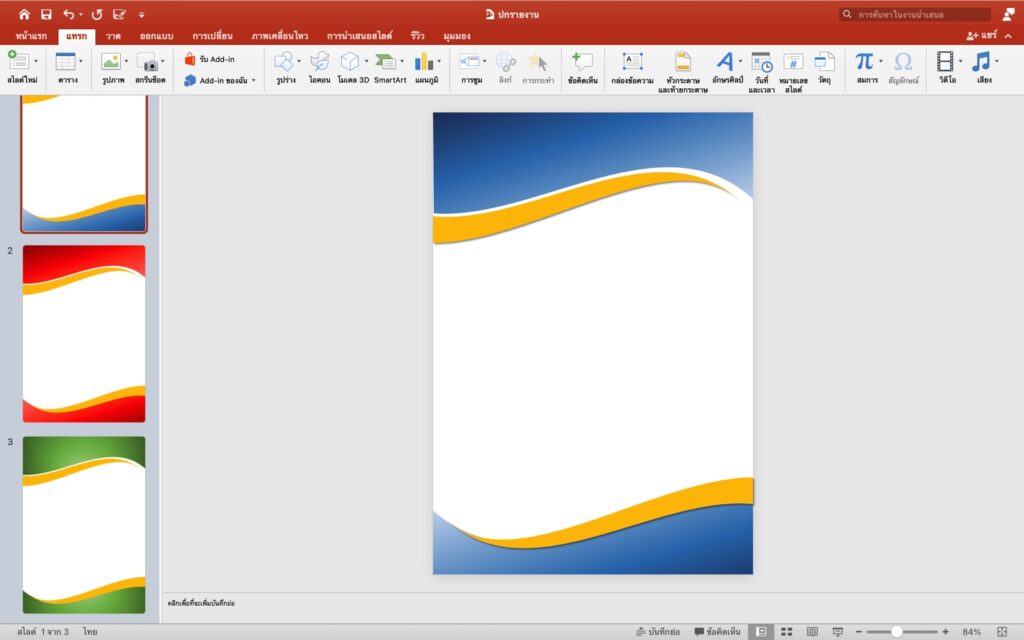The image size is (1024, 640).
Task: Insert date and time icon
Action: (761, 62)
